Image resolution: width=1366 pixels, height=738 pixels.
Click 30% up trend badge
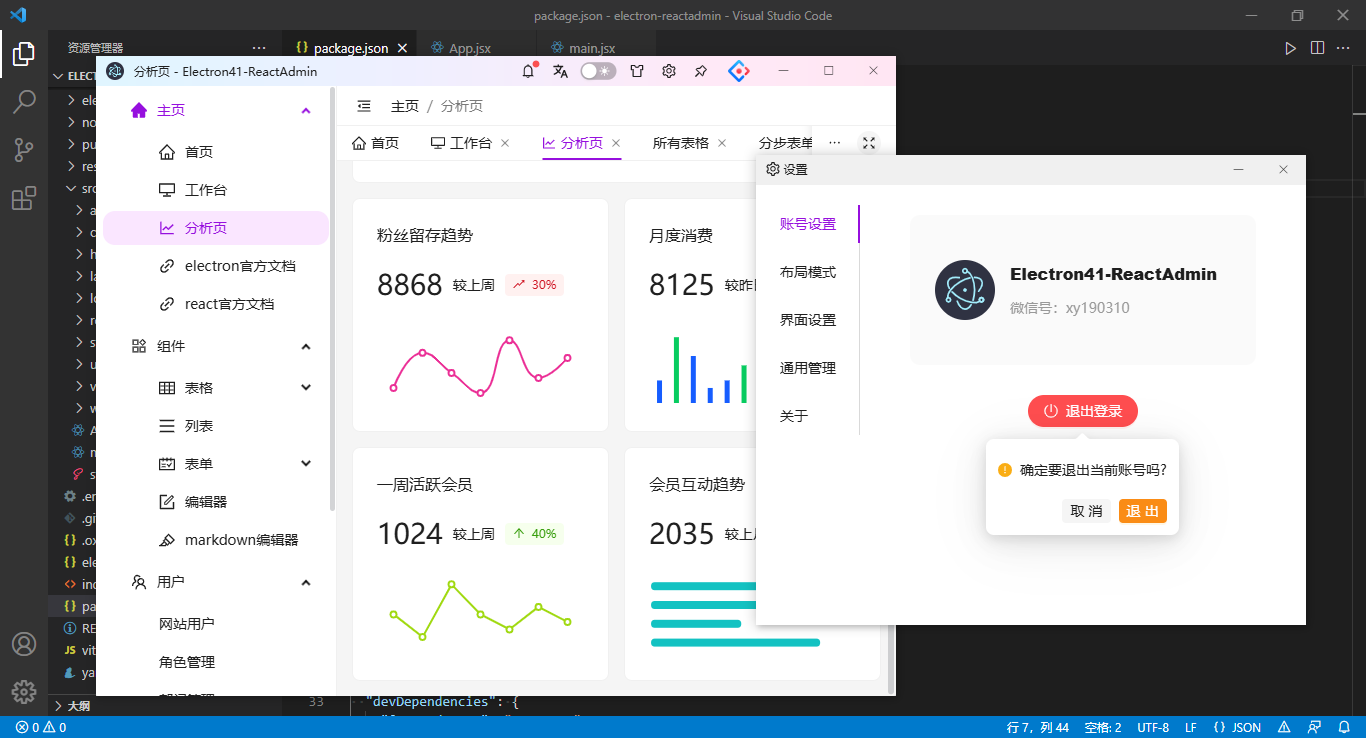click(534, 285)
